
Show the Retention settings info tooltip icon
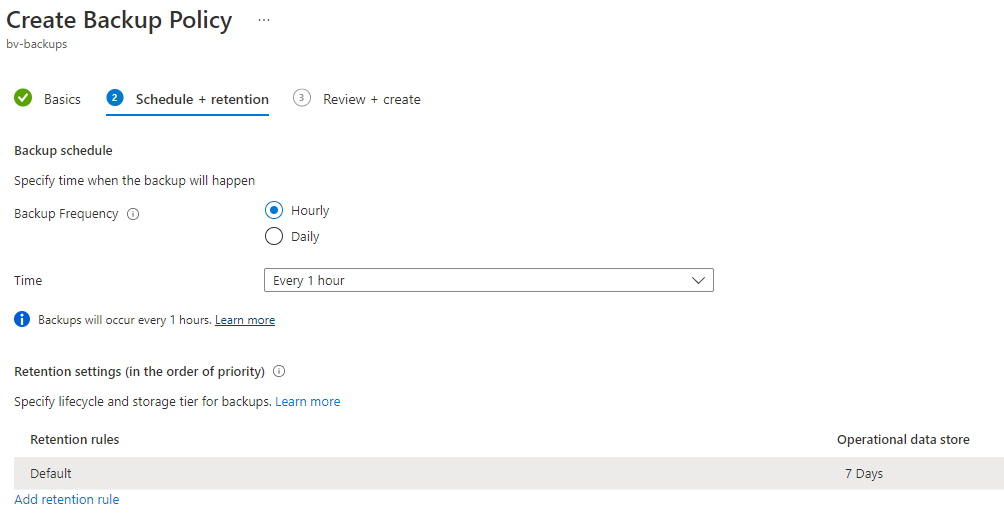pos(279,371)
